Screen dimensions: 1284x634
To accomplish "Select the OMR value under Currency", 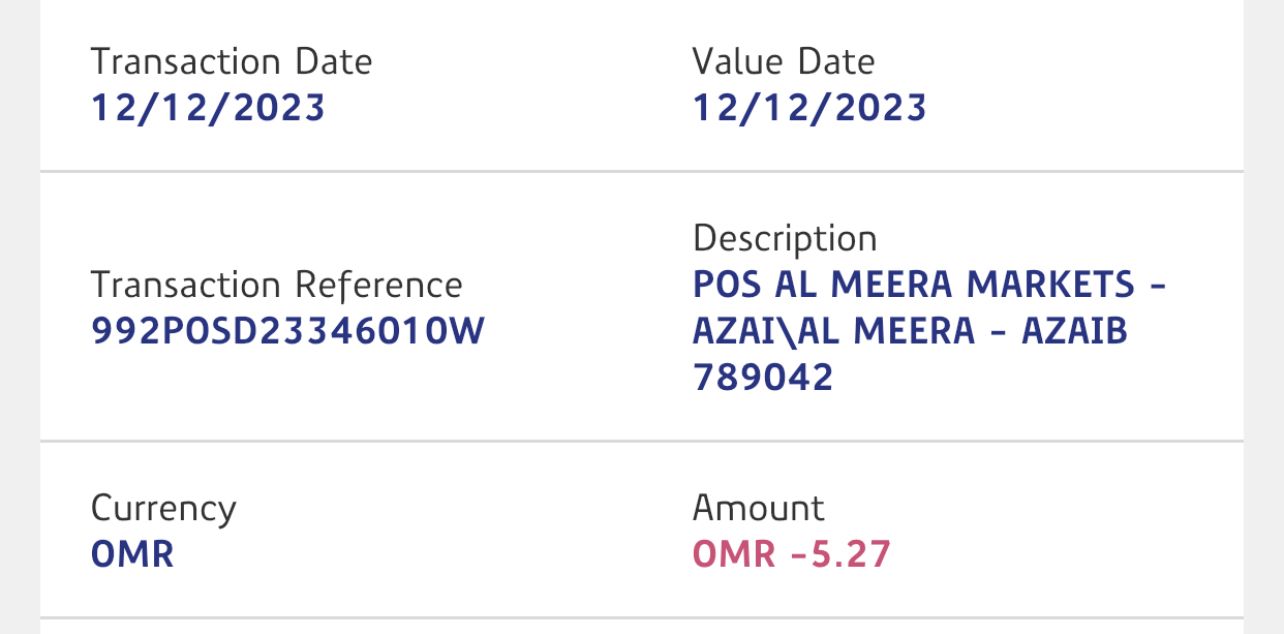I will 132,554.
